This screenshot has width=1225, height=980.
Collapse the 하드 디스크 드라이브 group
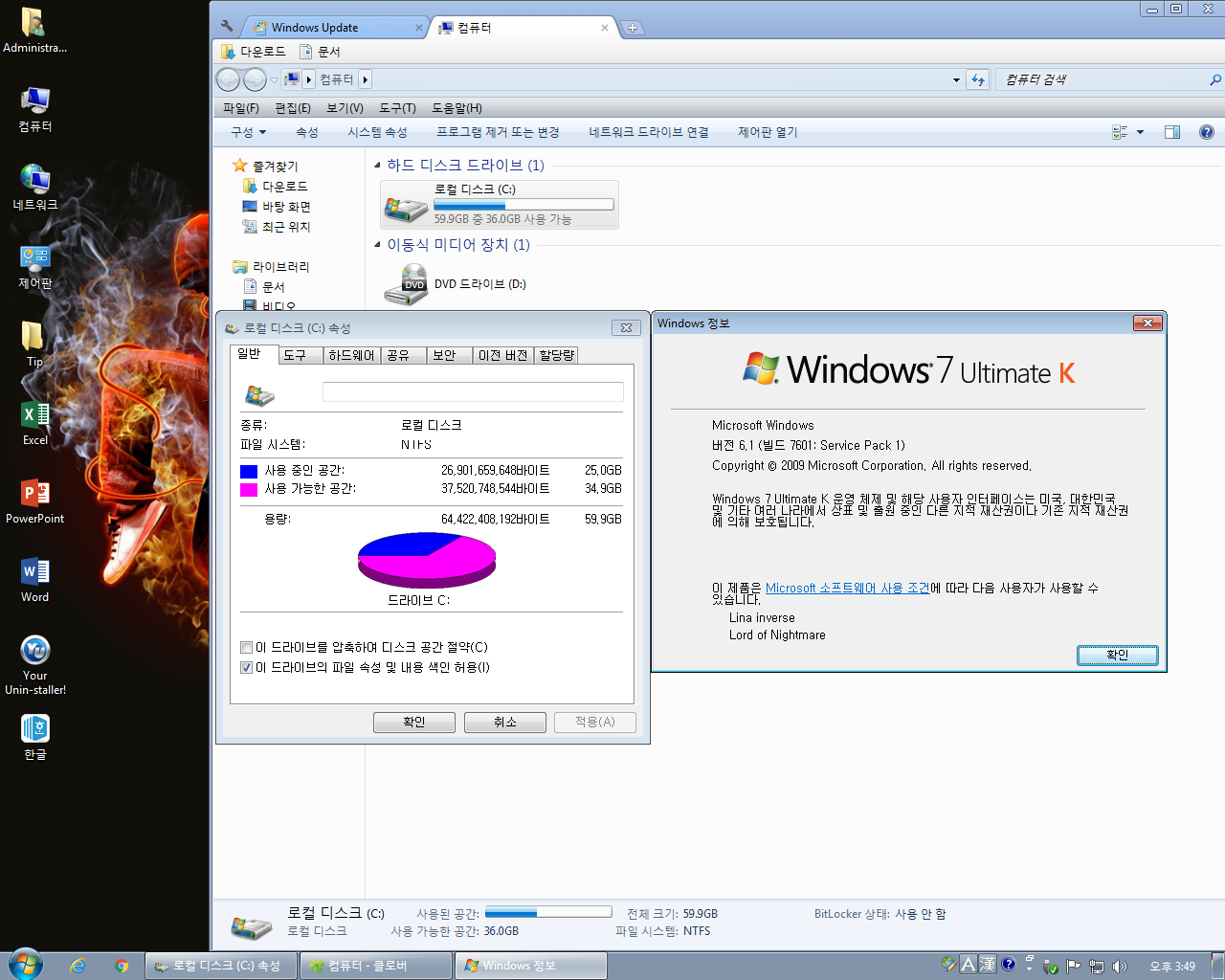tap(377, 166)
